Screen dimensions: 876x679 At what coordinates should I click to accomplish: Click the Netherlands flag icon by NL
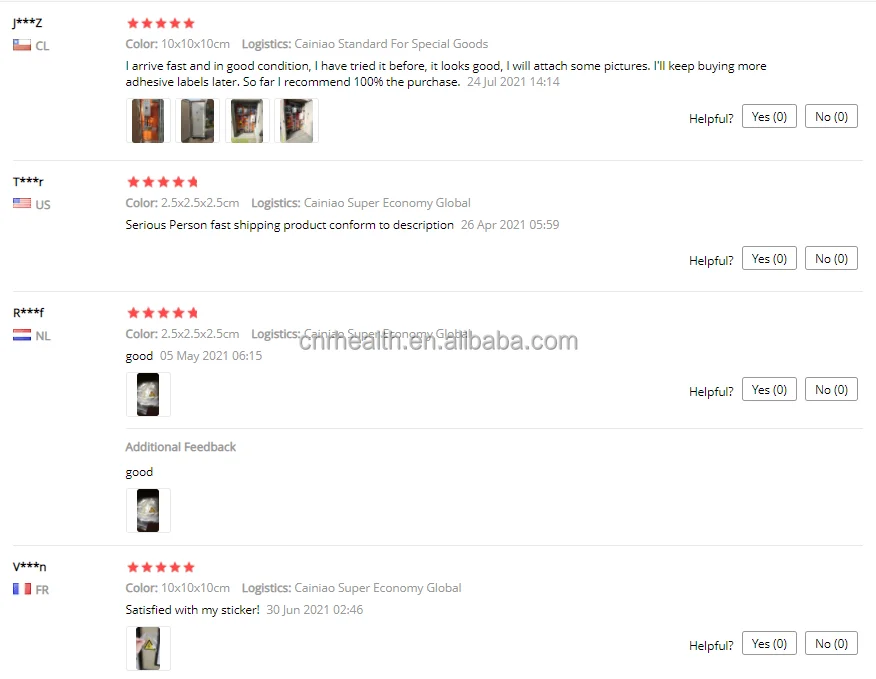(22, 335)
